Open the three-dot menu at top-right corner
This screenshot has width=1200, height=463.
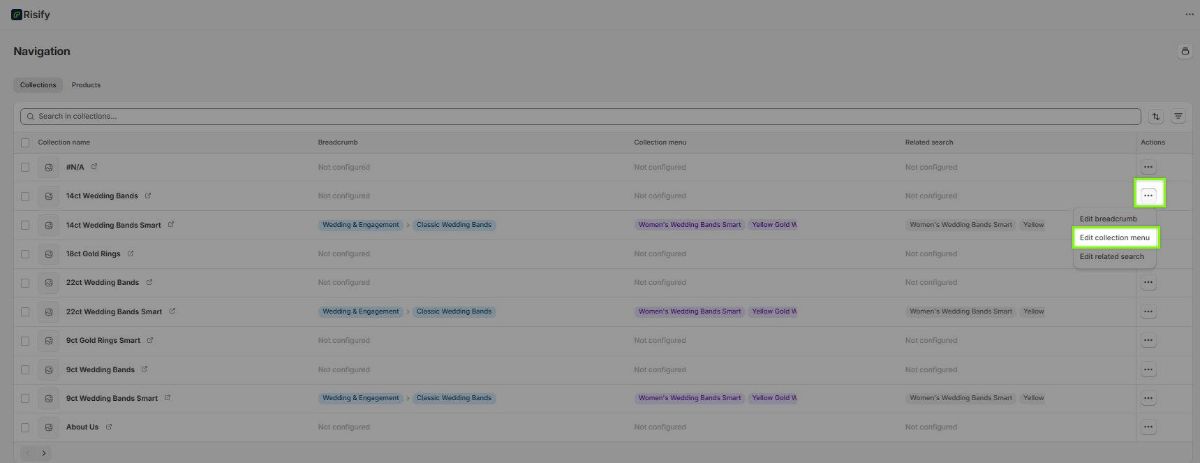coord(1187,14)
